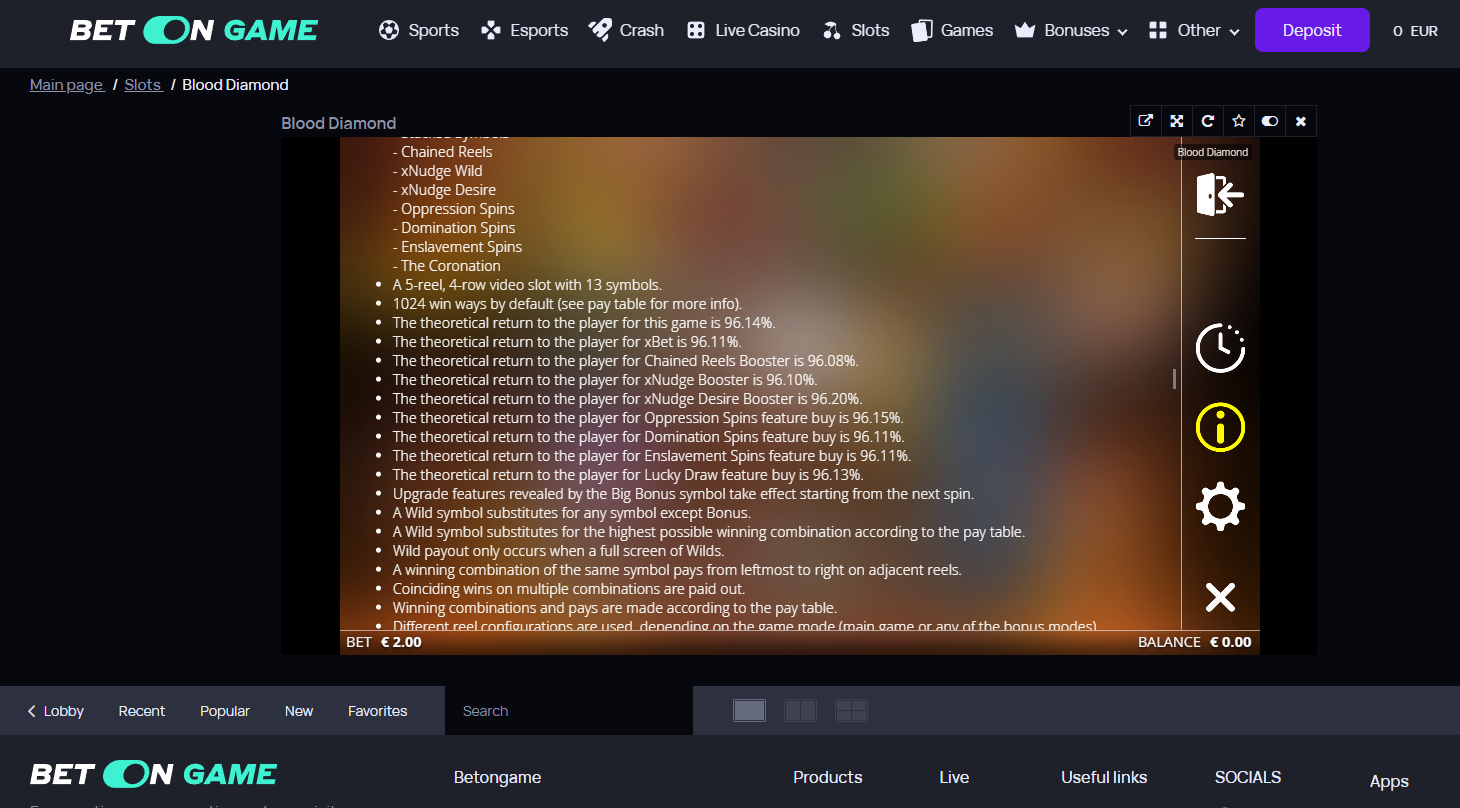Select four-game grid layout

[851, 710]
